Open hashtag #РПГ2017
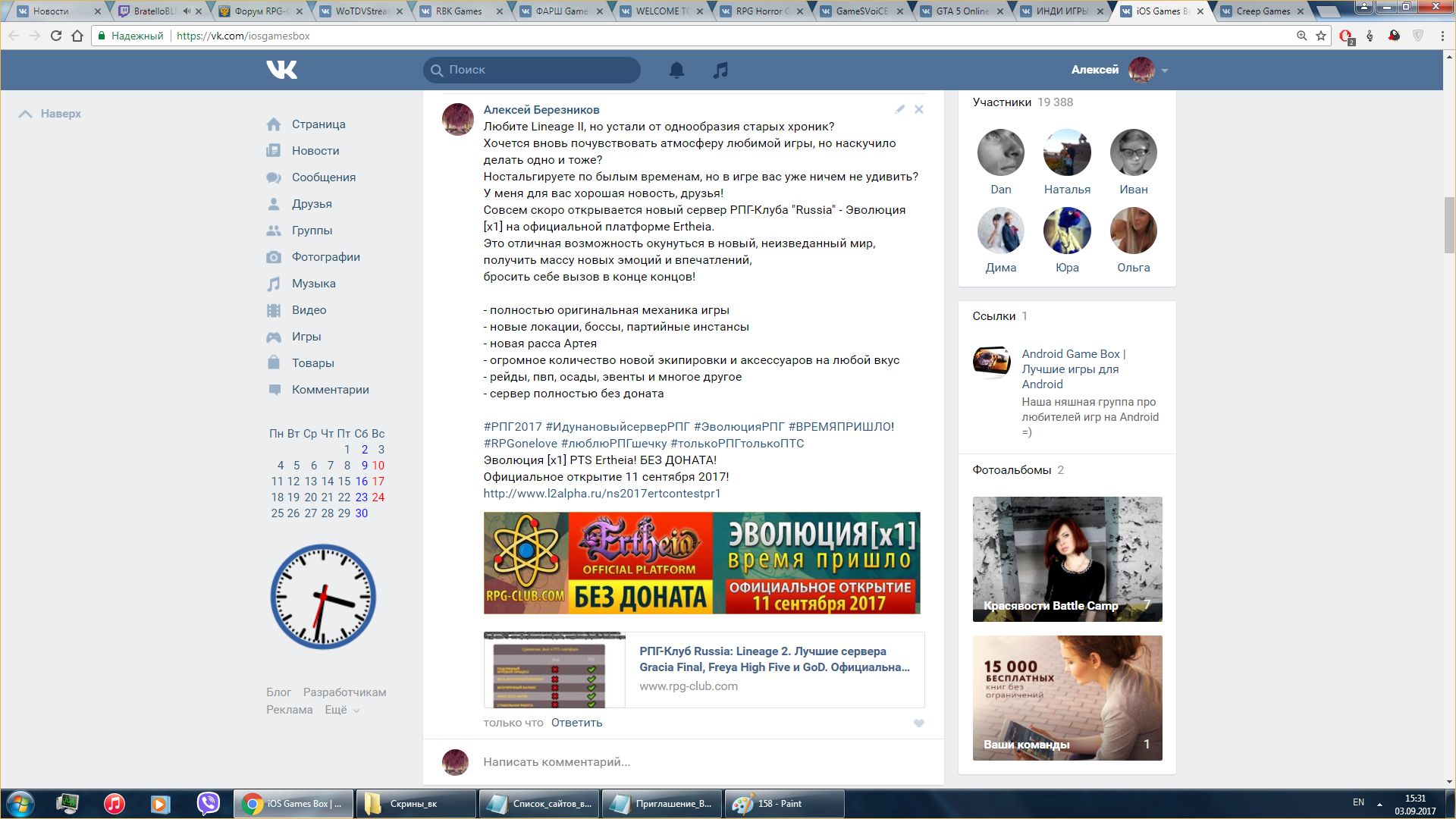 (x=513, y=427)
